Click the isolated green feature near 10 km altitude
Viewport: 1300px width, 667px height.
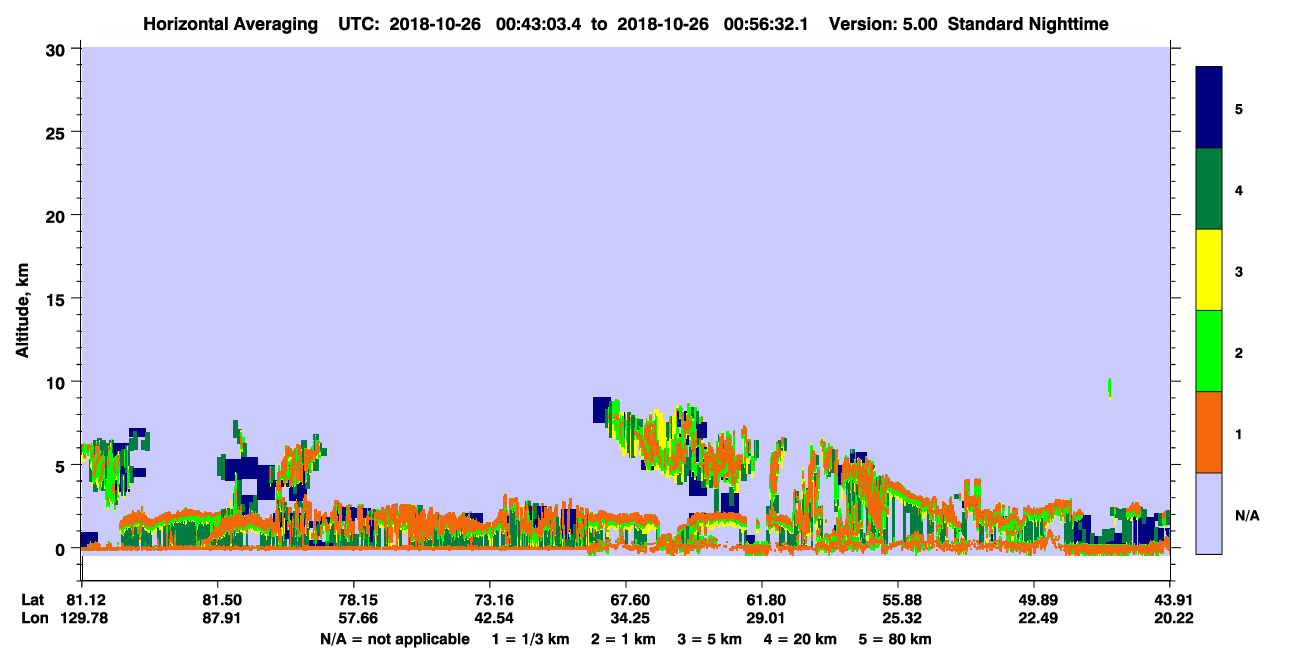pos(1110,387)
